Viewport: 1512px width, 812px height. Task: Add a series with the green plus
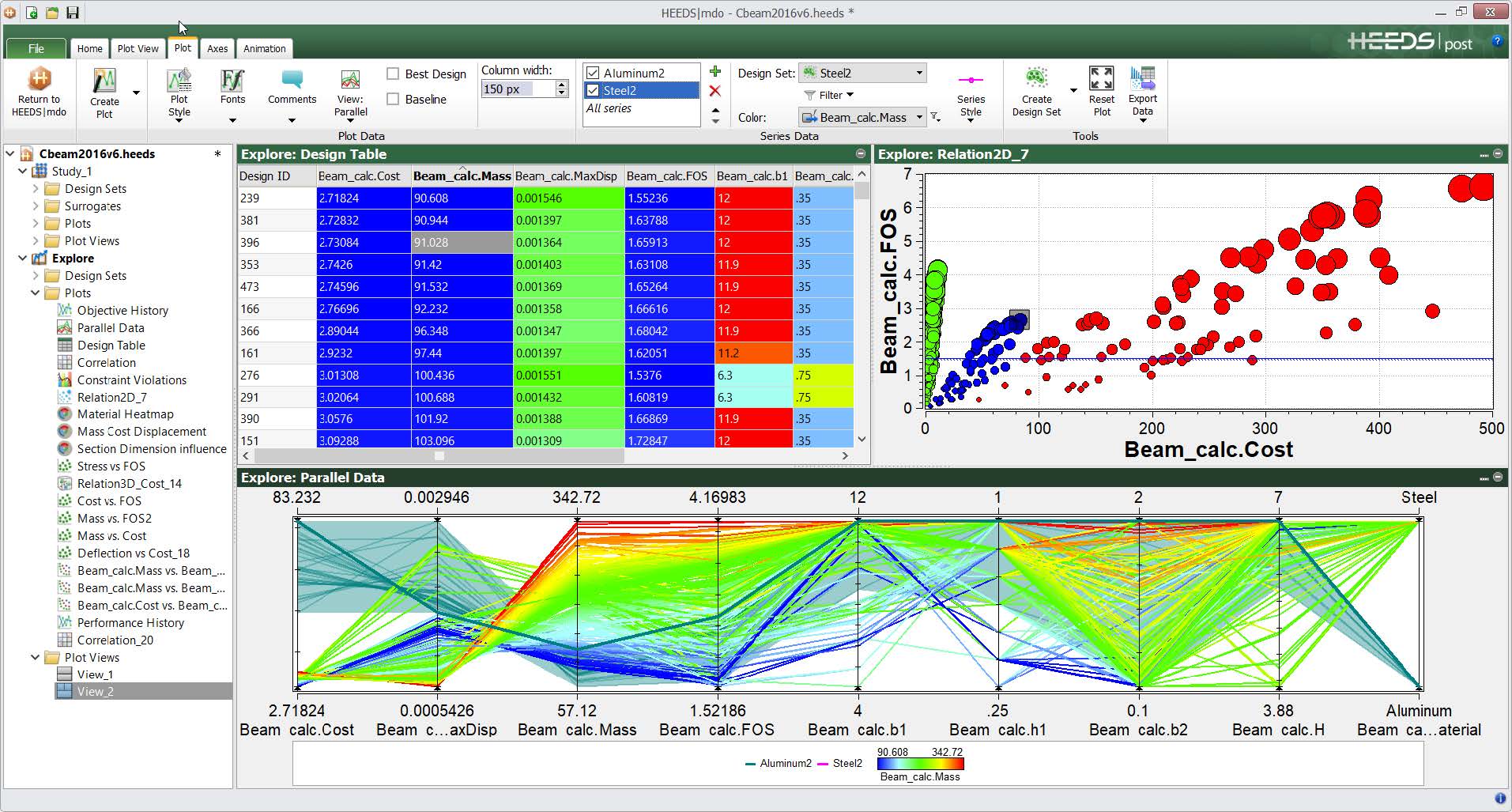715,72
